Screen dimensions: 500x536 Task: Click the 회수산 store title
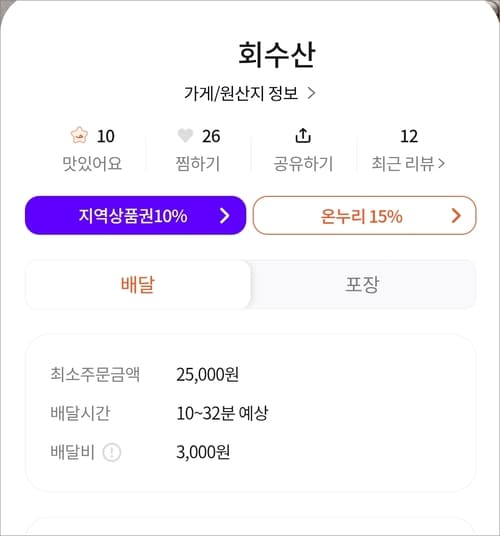(x=276, y=55)
